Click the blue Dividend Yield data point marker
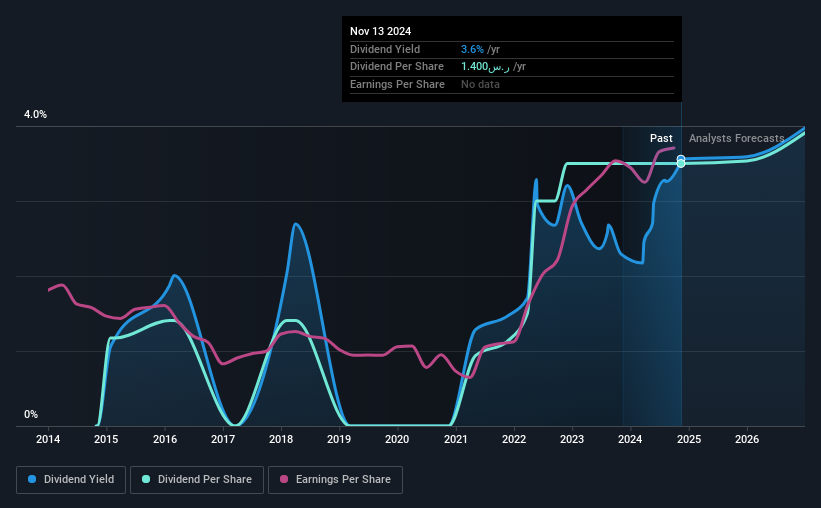821x508 pixels. tap(681, 159)
